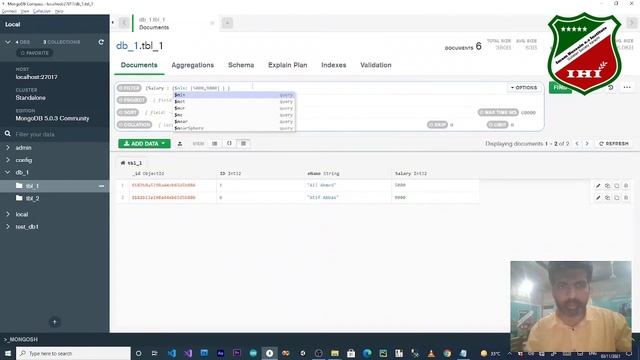Viewport: 640px width, 360px height.
Task: Expand the local database
Action: pyautogui.click(x=8, y=214)
